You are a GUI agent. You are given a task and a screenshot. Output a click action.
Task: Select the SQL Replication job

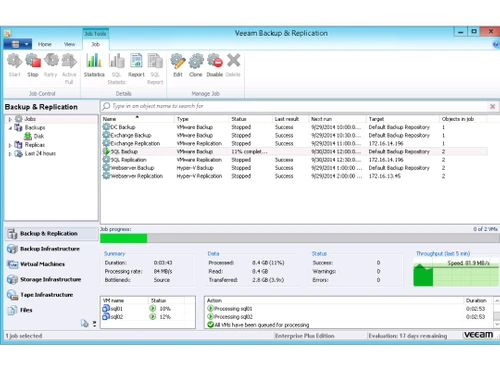[x=294, y=160]
